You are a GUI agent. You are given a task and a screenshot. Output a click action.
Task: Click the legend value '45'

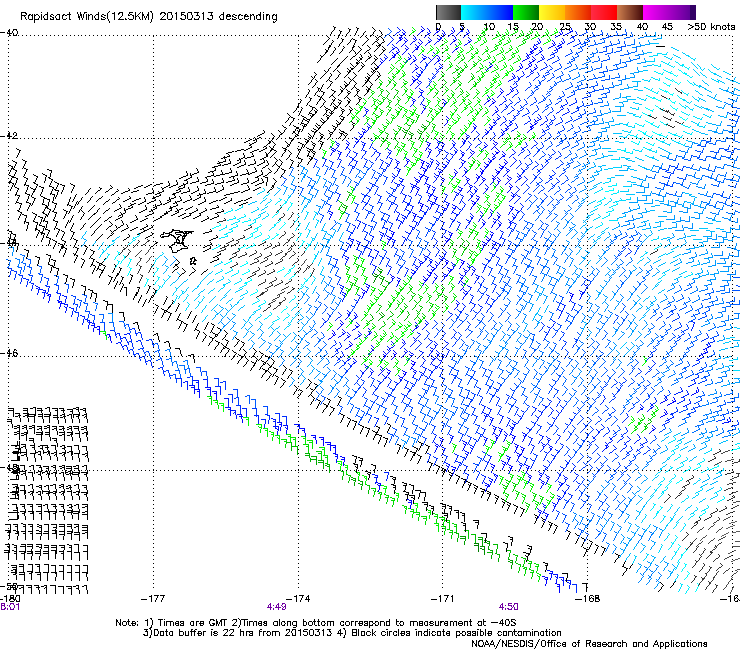tap(667, 27)
